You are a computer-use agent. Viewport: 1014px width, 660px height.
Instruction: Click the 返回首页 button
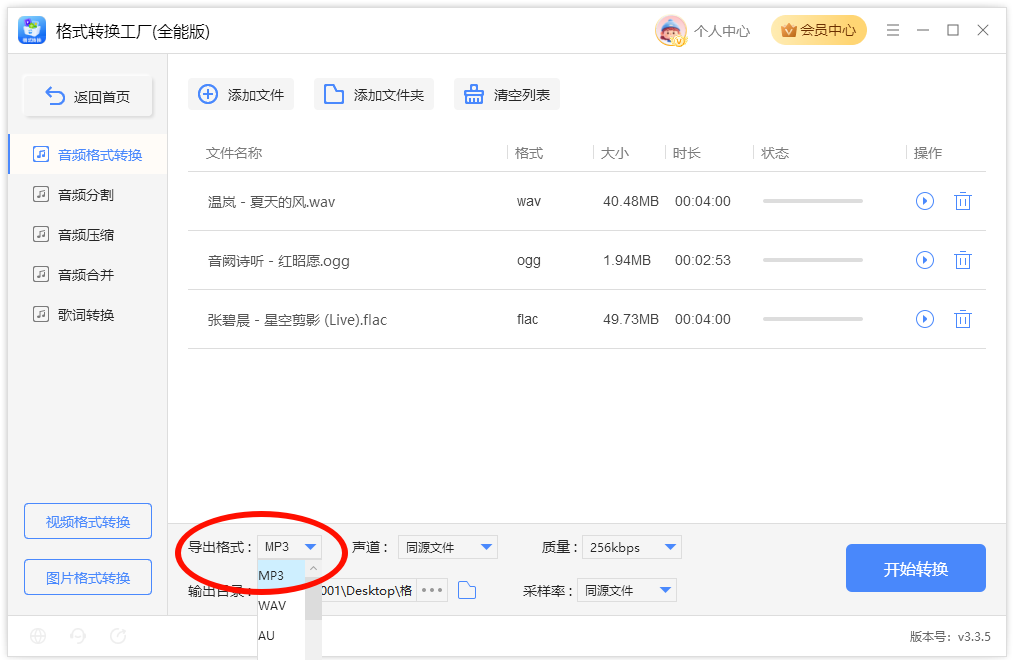pyautogui.click(x=88, y=96)
